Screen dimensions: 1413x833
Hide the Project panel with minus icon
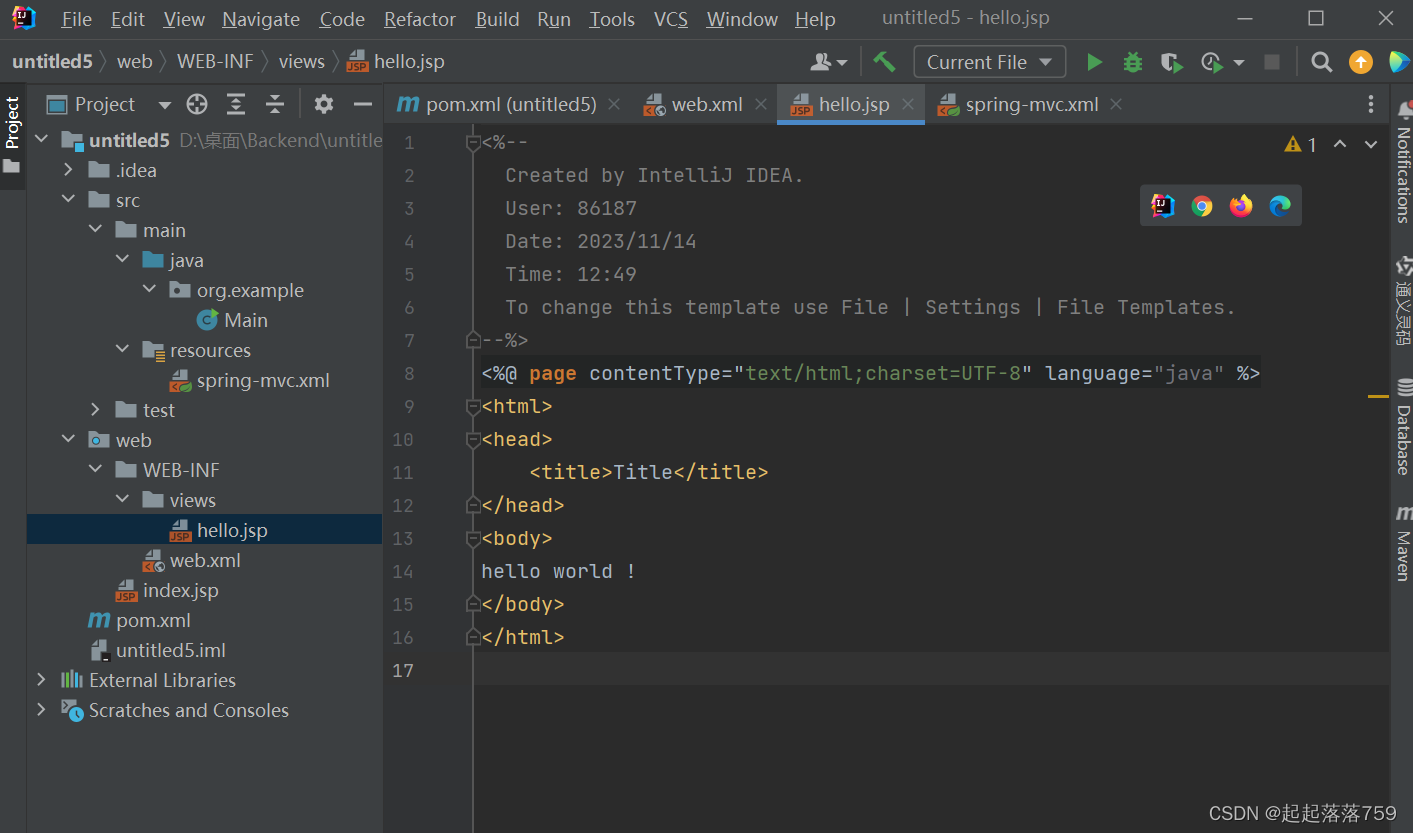(x=362, y=104)
